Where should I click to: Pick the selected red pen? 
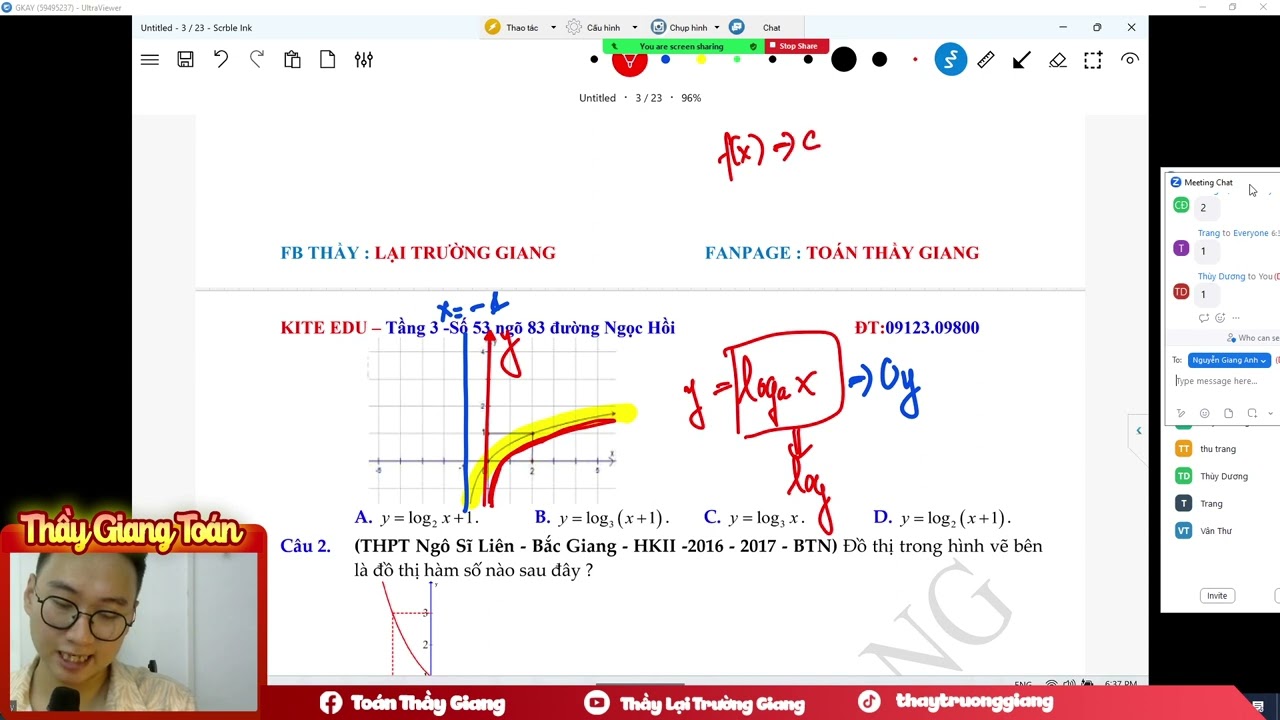[x=629, y=62]
